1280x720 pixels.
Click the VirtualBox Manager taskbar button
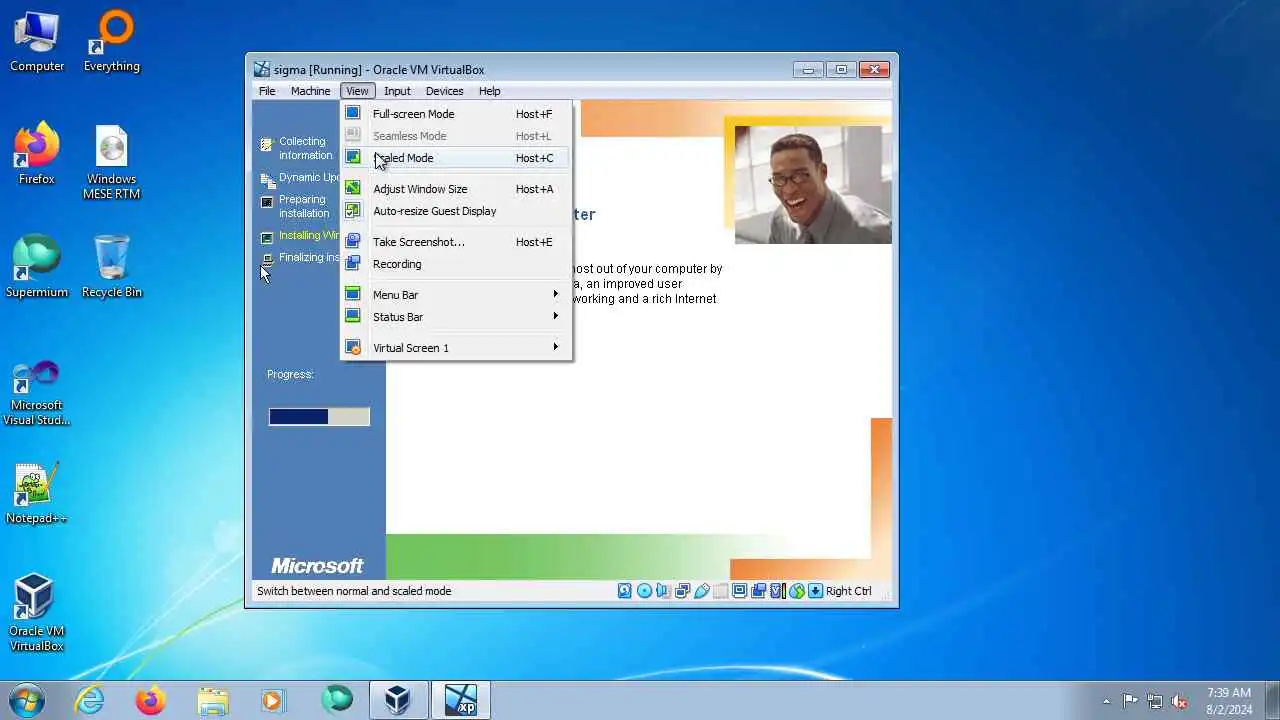click(x=398, y=700)
